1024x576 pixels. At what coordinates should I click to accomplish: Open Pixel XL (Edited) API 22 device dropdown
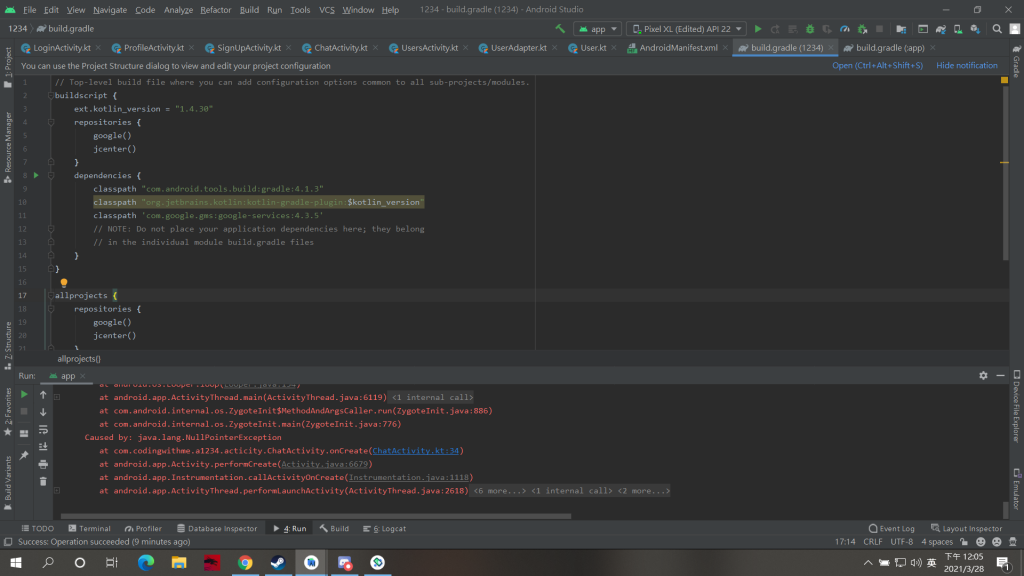pyautogui.click(x=686, y=29)
